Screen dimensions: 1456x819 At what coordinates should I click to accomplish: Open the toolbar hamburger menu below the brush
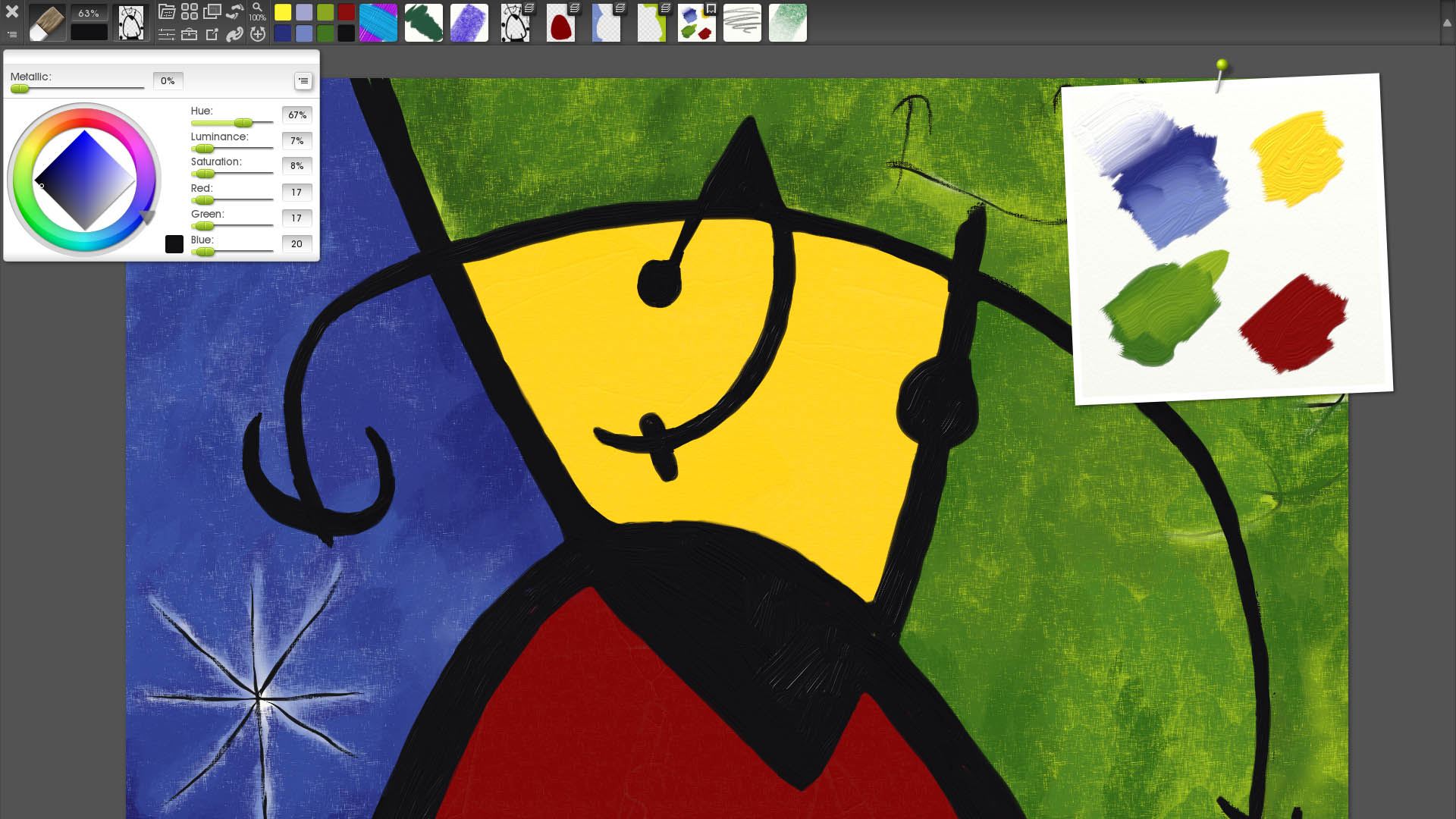click(x=11, y=34)
